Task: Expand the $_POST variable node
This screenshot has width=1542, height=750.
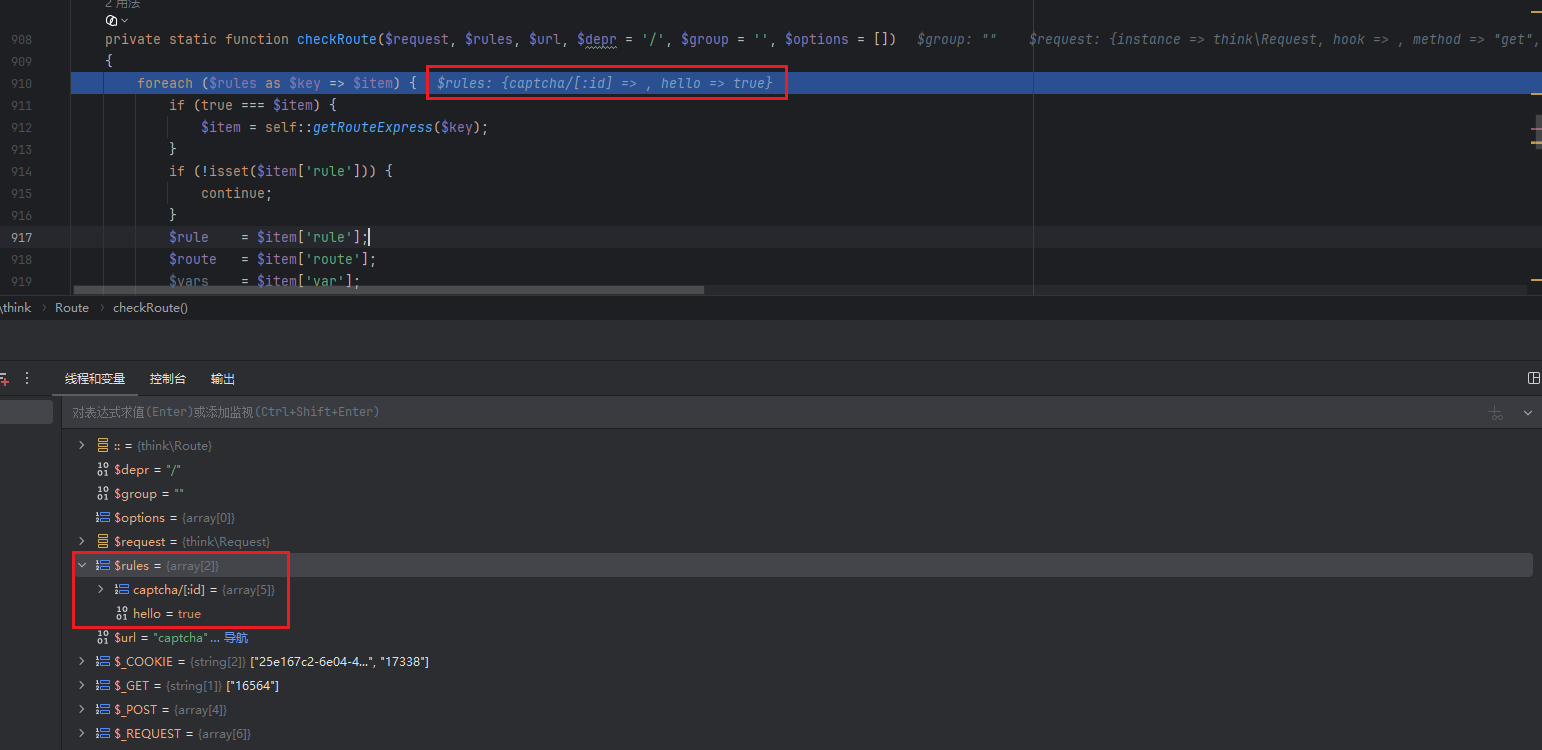Action: point(82,709)
